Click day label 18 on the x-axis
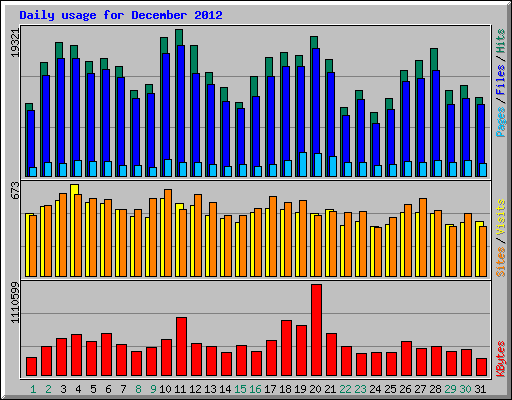This screenshot has width=512, height=400. click(x=285, y=389)
